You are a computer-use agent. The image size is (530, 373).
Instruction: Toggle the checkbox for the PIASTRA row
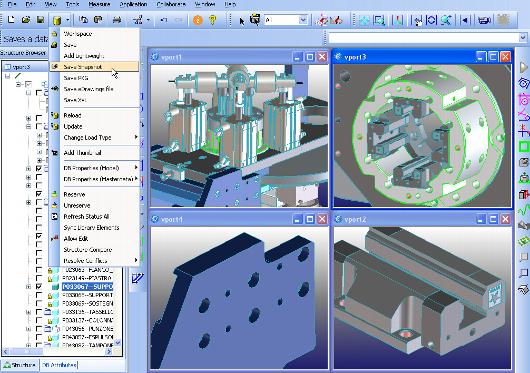39,278
